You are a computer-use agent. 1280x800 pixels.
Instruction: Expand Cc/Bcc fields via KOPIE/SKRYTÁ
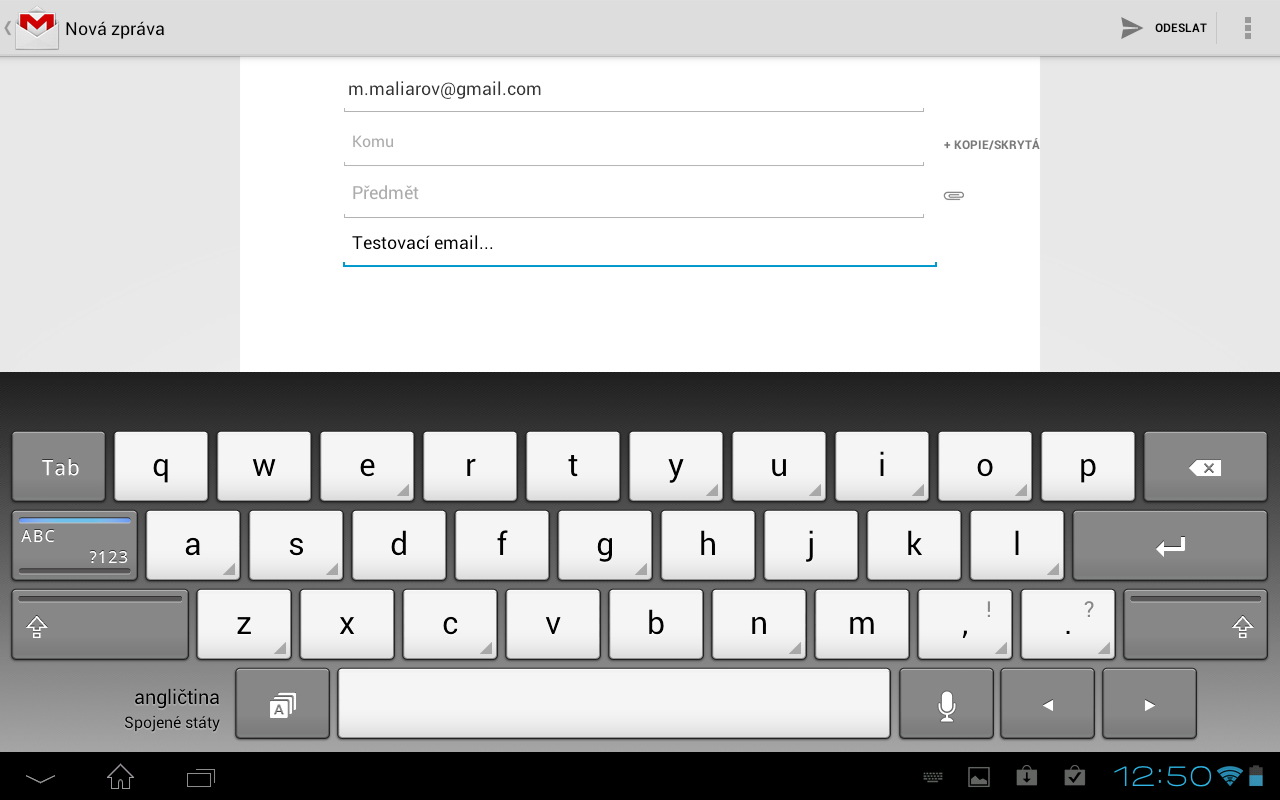coord(990,144)
